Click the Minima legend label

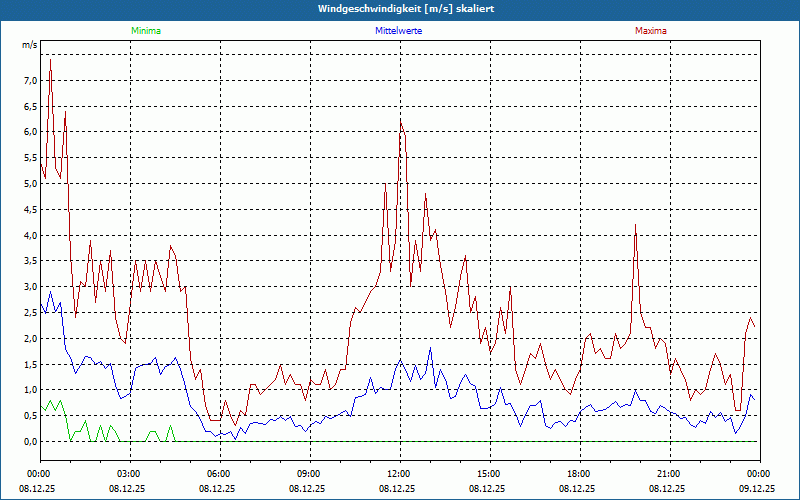(145, 31)
